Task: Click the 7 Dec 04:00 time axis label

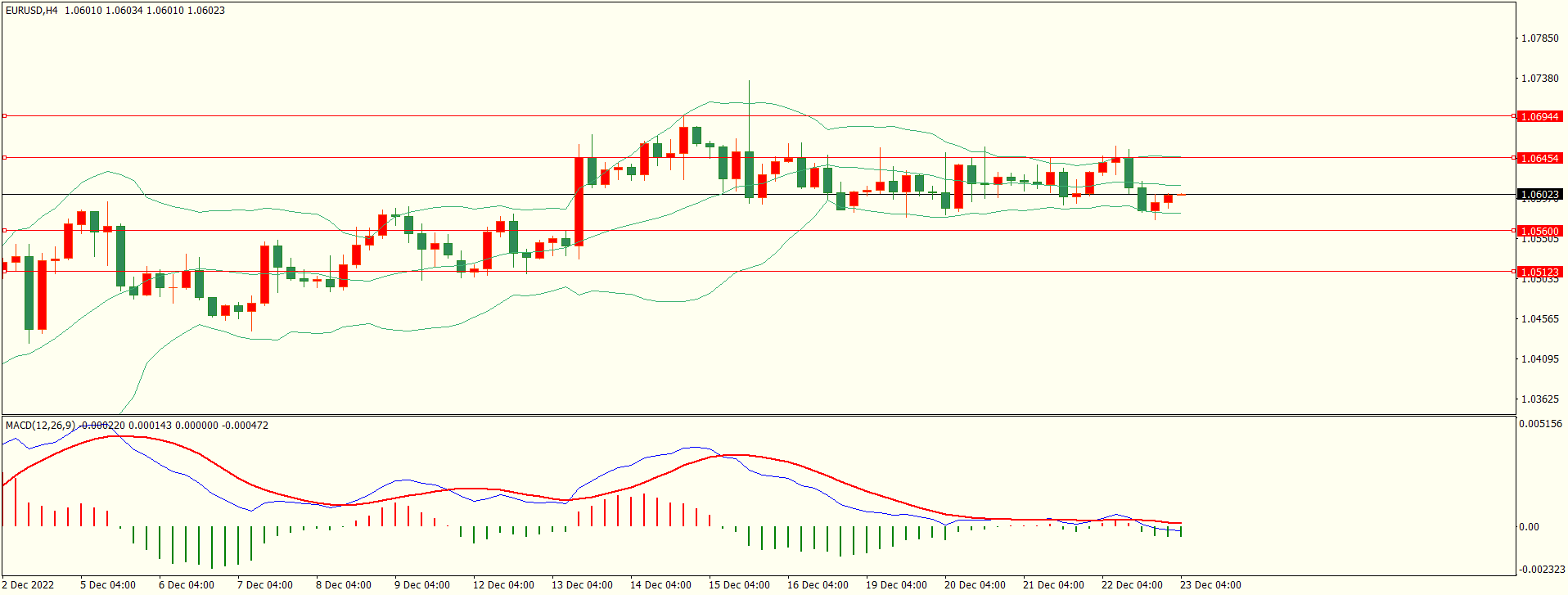Action: tap(264, 585)
